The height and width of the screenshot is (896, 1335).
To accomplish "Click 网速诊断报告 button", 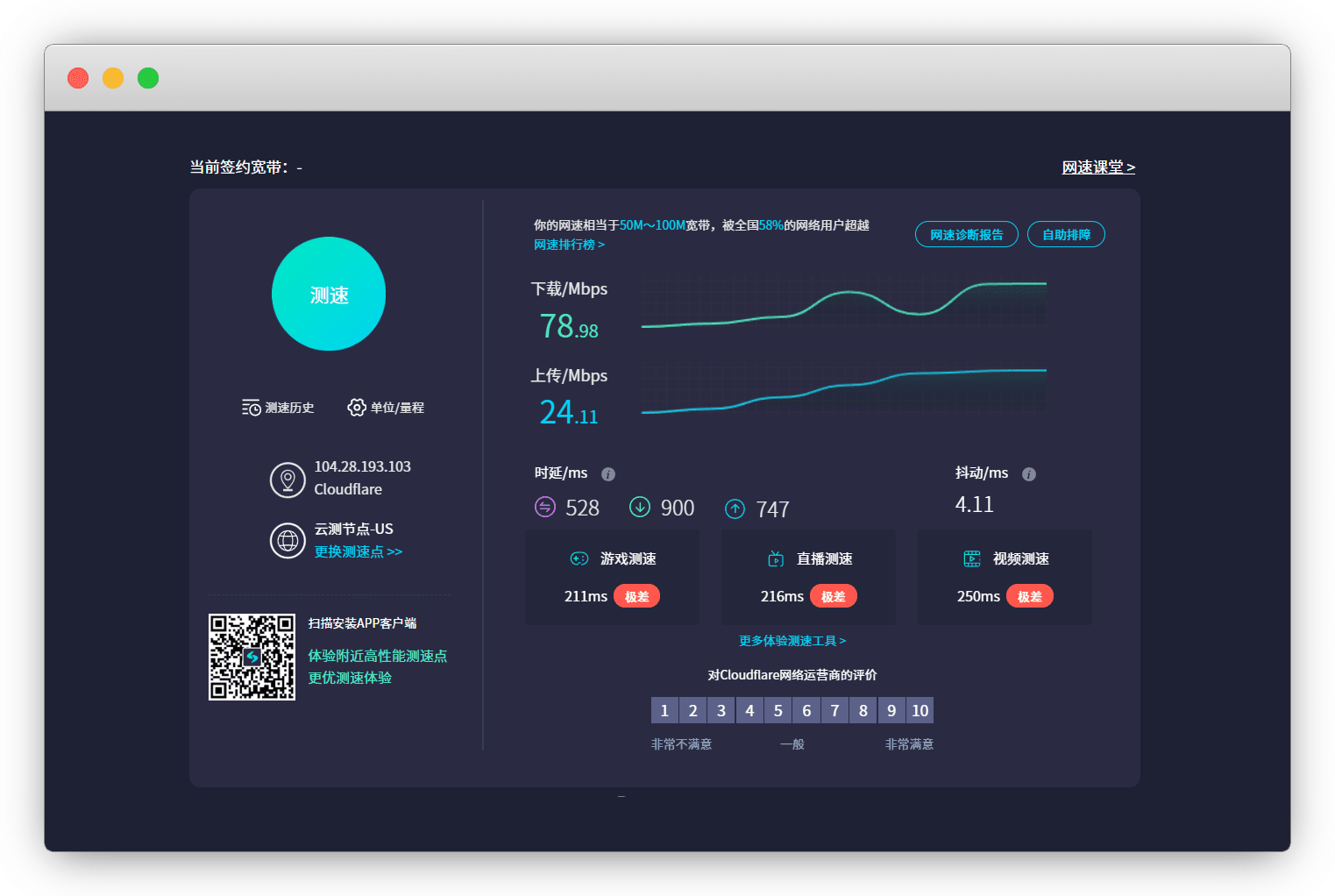I will coord(966,234).
